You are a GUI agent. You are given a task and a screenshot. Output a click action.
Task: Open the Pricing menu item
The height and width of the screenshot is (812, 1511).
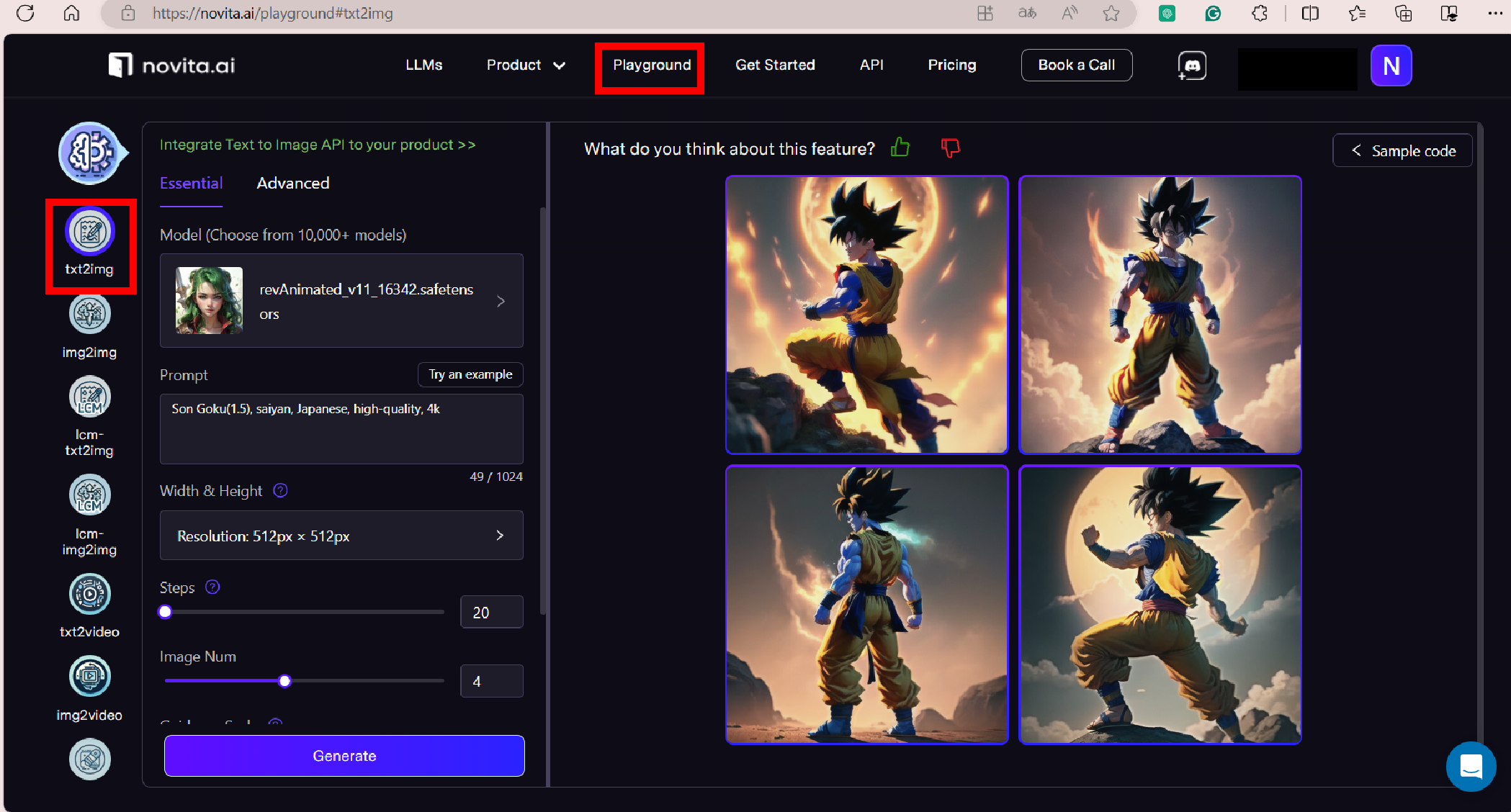coord(951,66)
